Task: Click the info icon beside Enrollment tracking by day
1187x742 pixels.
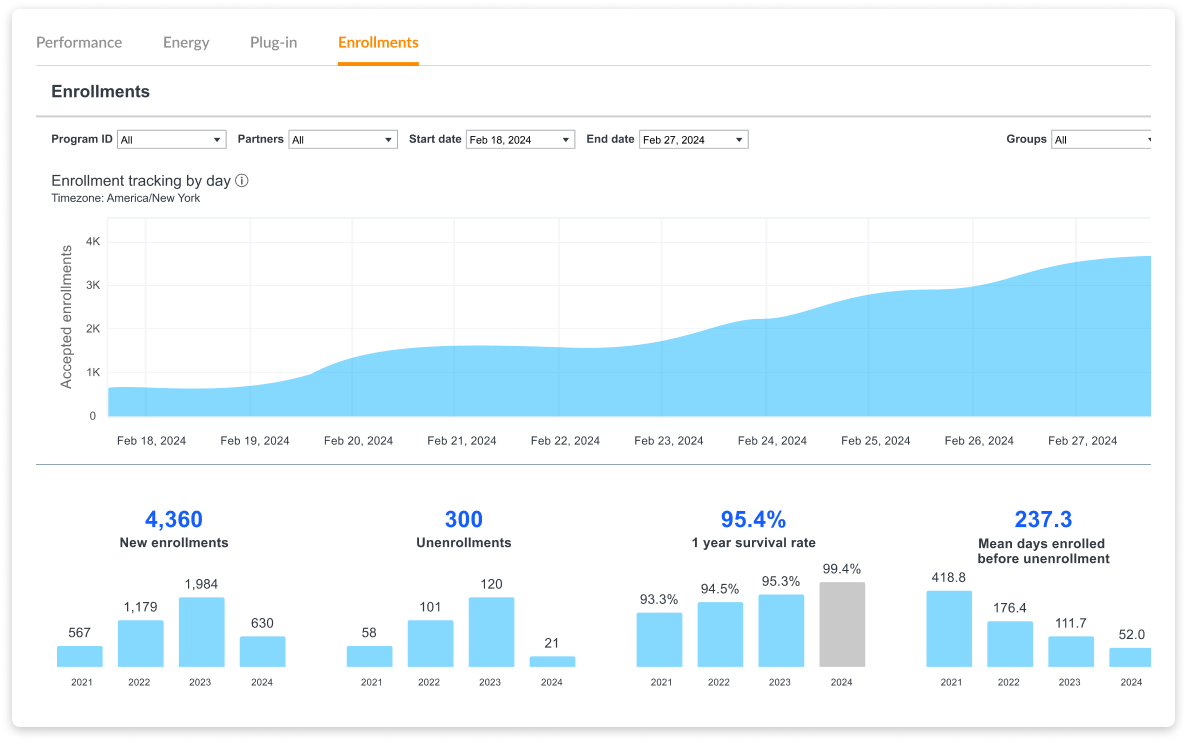Action: tap(242, 181)
